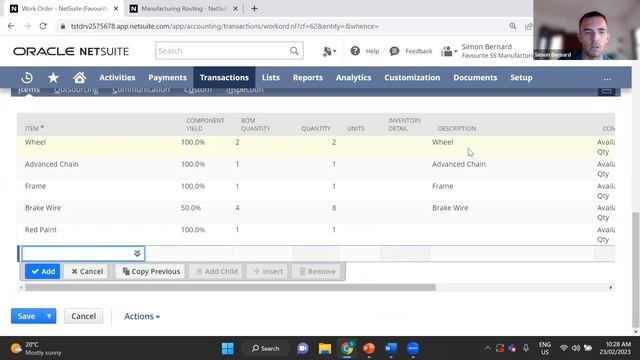Click the blue Save button

coord(27,316)
